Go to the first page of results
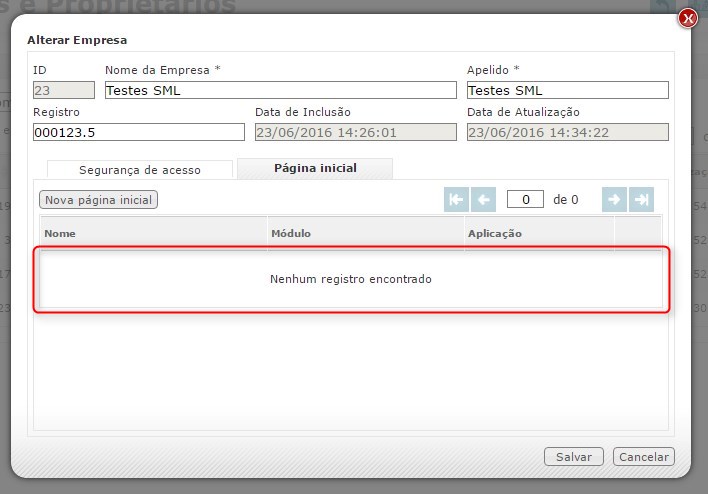The width and height of the screenshot is (708, 494). [456, 199]
